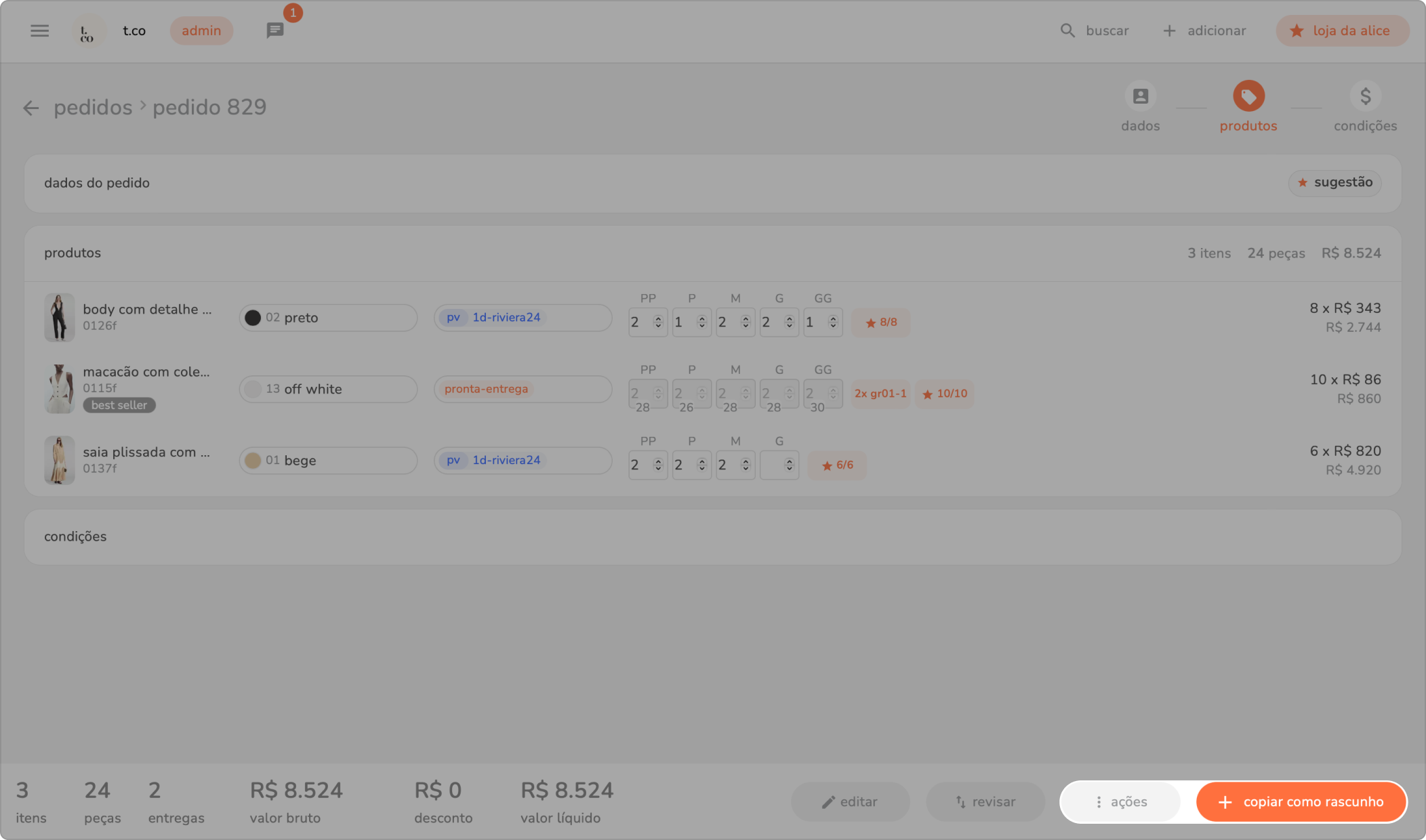Click the bege color swatch

click(253, 461)
